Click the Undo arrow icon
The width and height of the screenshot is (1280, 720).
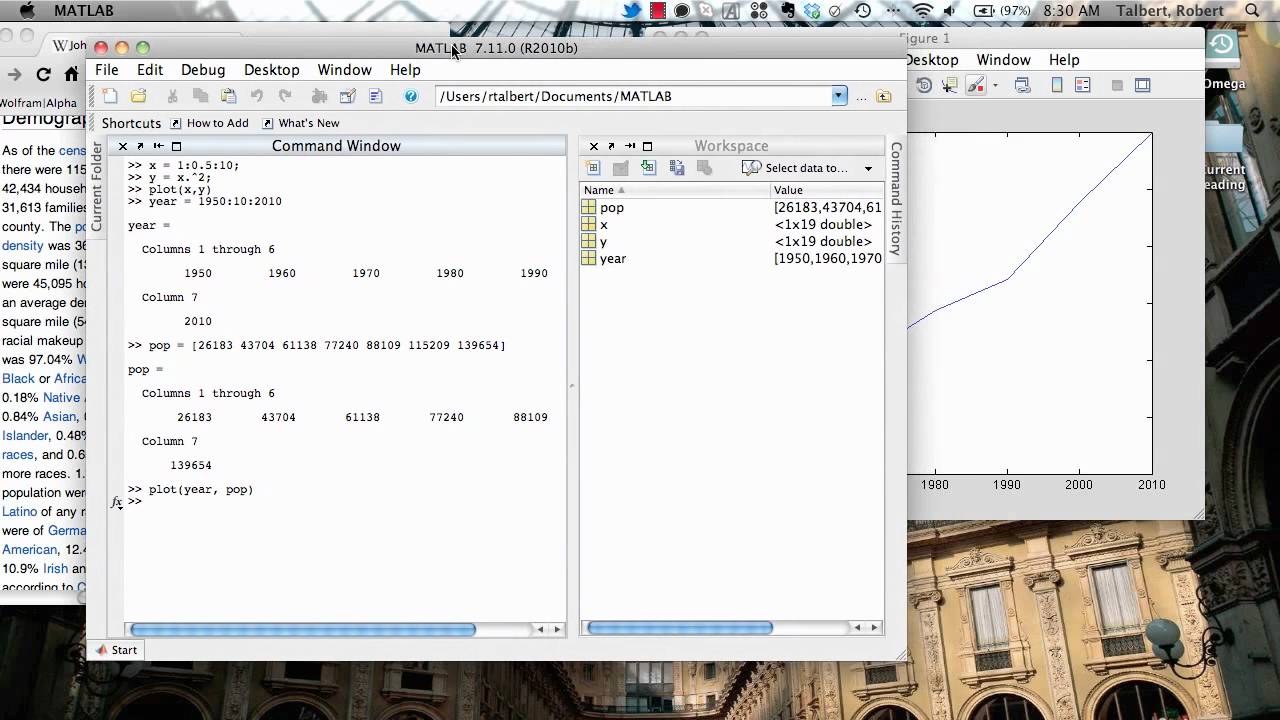pyautogui.click(x=257, y=96)
